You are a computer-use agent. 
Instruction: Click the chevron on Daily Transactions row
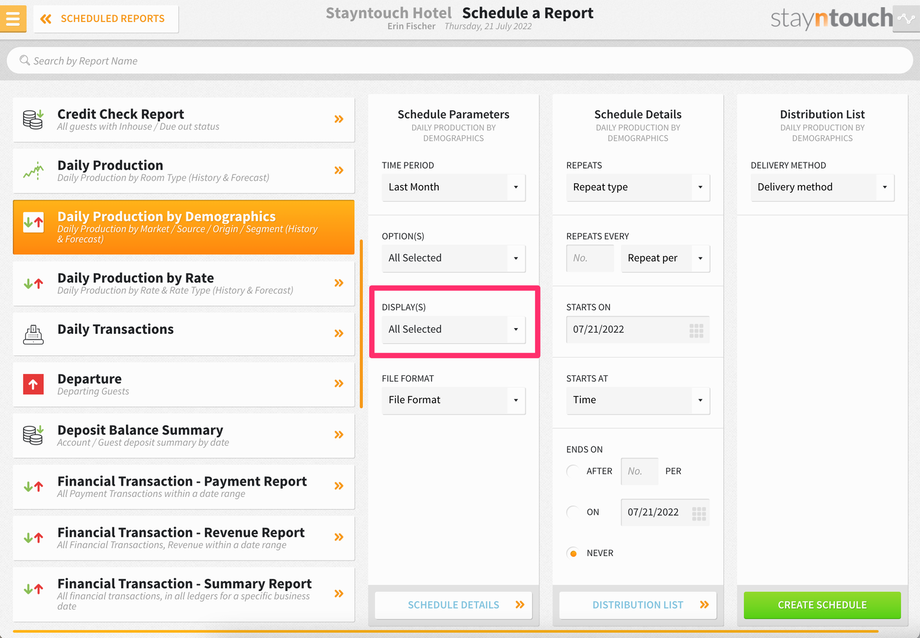click(339, 333)
